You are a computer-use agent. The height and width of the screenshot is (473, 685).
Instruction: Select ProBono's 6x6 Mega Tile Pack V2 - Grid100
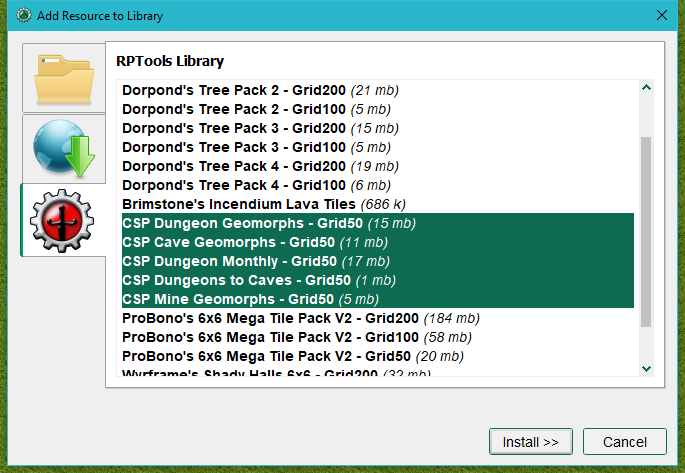pos(378,337)
